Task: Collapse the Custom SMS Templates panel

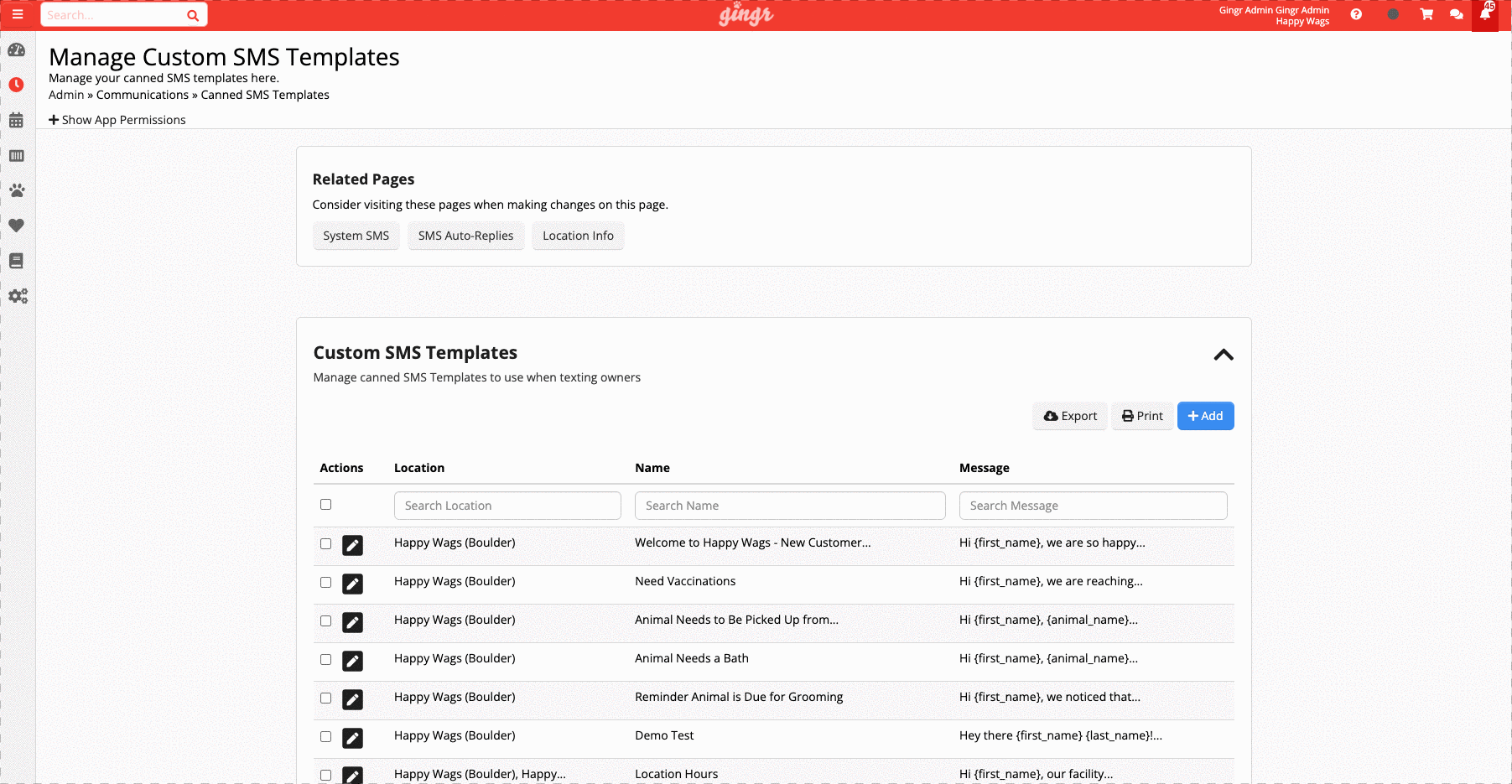Action: (x=1224, y=355)
